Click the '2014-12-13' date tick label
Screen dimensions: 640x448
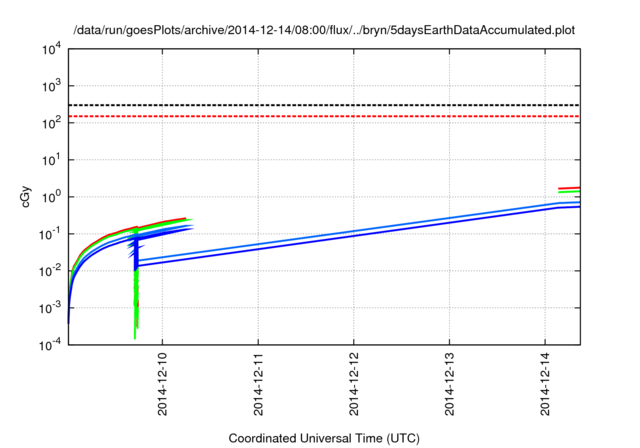click(449, 384)
